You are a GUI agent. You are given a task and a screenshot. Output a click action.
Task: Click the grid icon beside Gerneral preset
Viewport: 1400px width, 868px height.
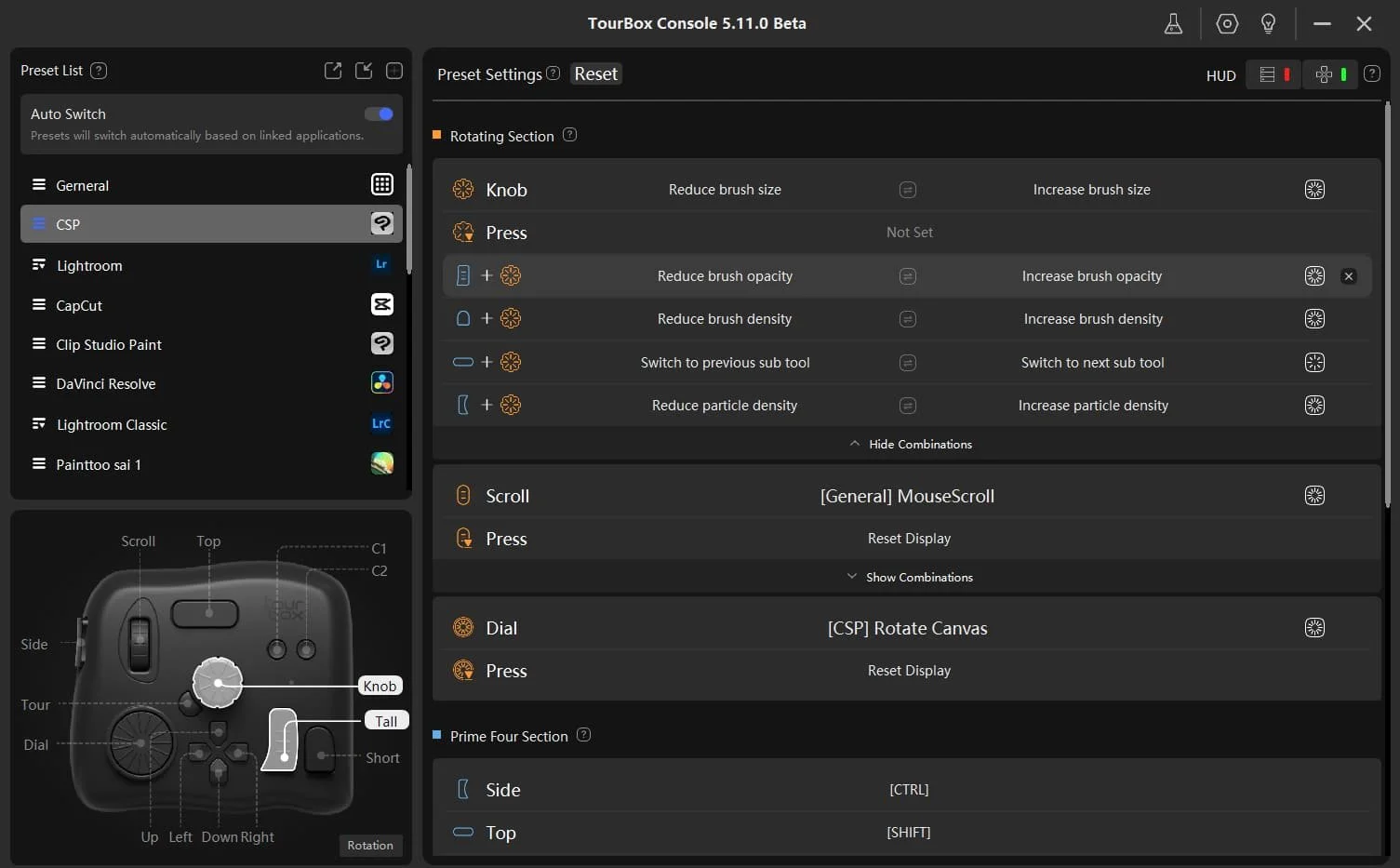[x=381, y=184]
